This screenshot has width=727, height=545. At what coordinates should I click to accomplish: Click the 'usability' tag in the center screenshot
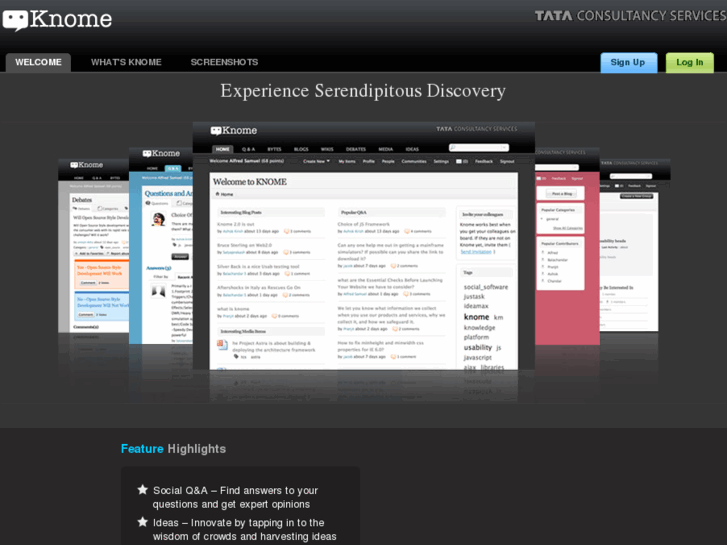point(478,347)
